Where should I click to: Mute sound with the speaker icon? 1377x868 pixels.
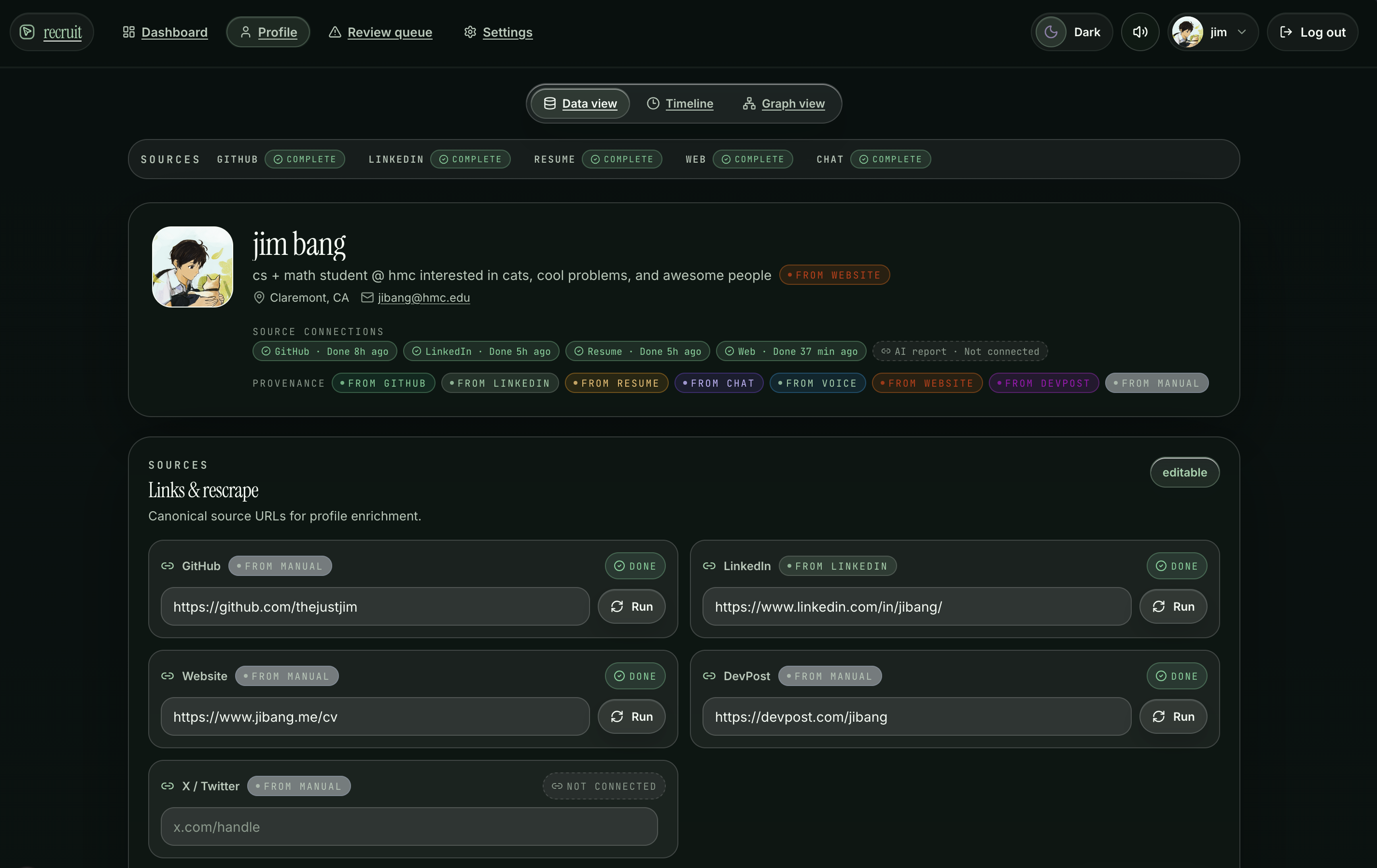point(1139,32)
